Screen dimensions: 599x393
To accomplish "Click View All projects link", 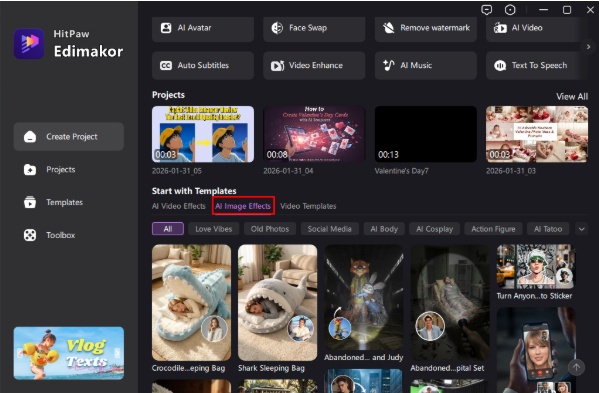I will (x=572, y=97).
